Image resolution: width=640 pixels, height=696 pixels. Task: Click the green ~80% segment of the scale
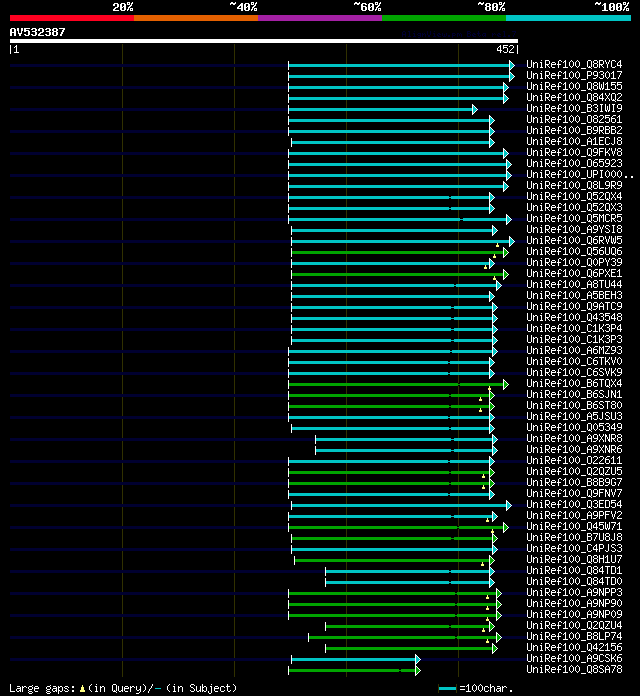point(444,18)
